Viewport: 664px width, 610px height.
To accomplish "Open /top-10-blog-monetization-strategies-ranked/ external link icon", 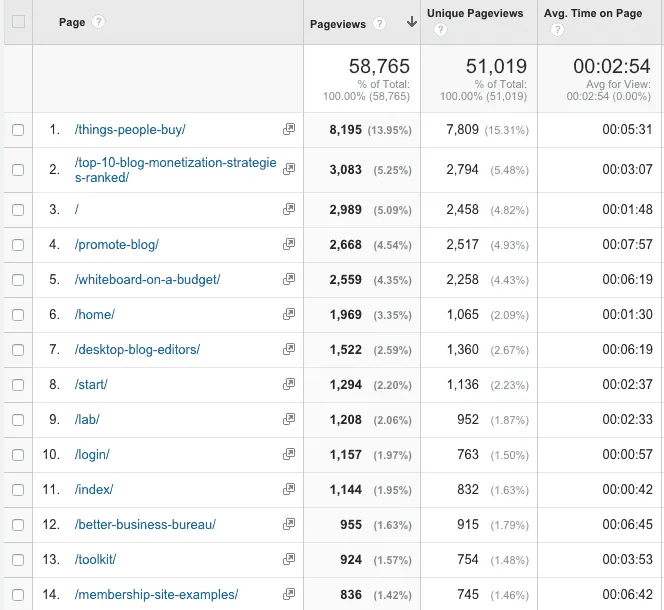I will 289,169.
